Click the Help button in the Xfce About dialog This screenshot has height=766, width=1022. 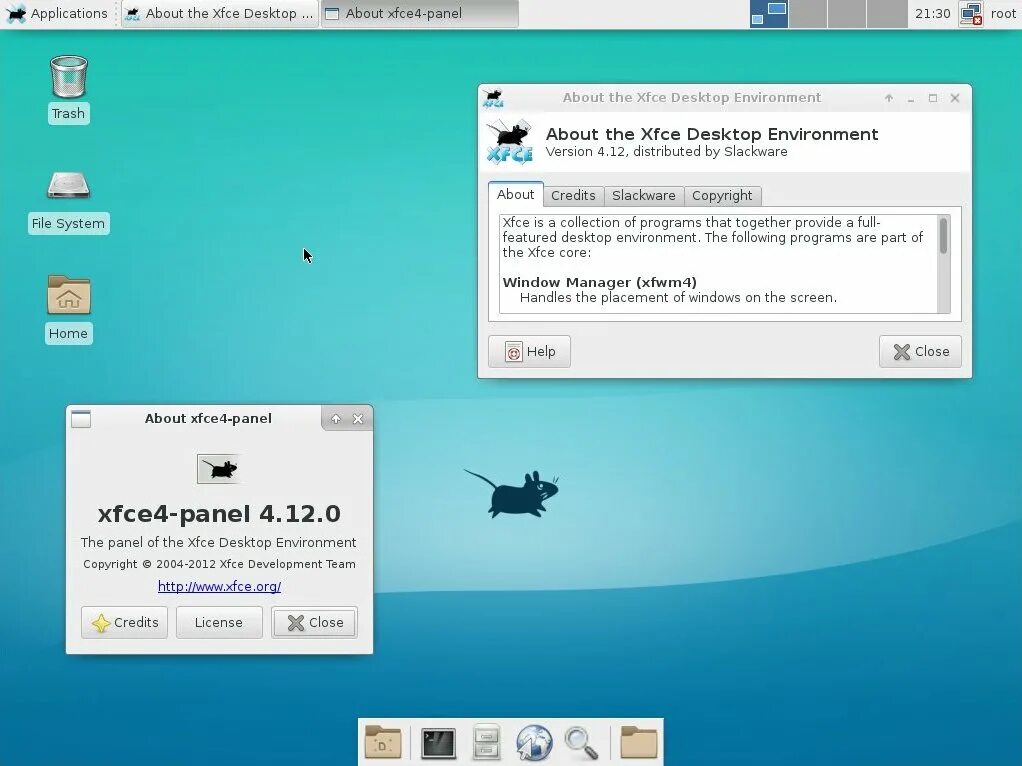click(x=529, y=351)
